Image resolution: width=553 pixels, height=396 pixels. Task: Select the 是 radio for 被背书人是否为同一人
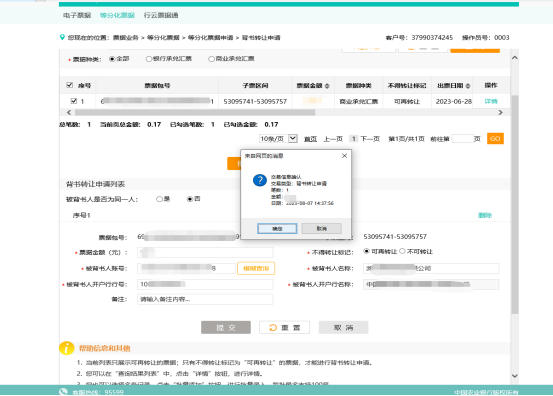159,199
